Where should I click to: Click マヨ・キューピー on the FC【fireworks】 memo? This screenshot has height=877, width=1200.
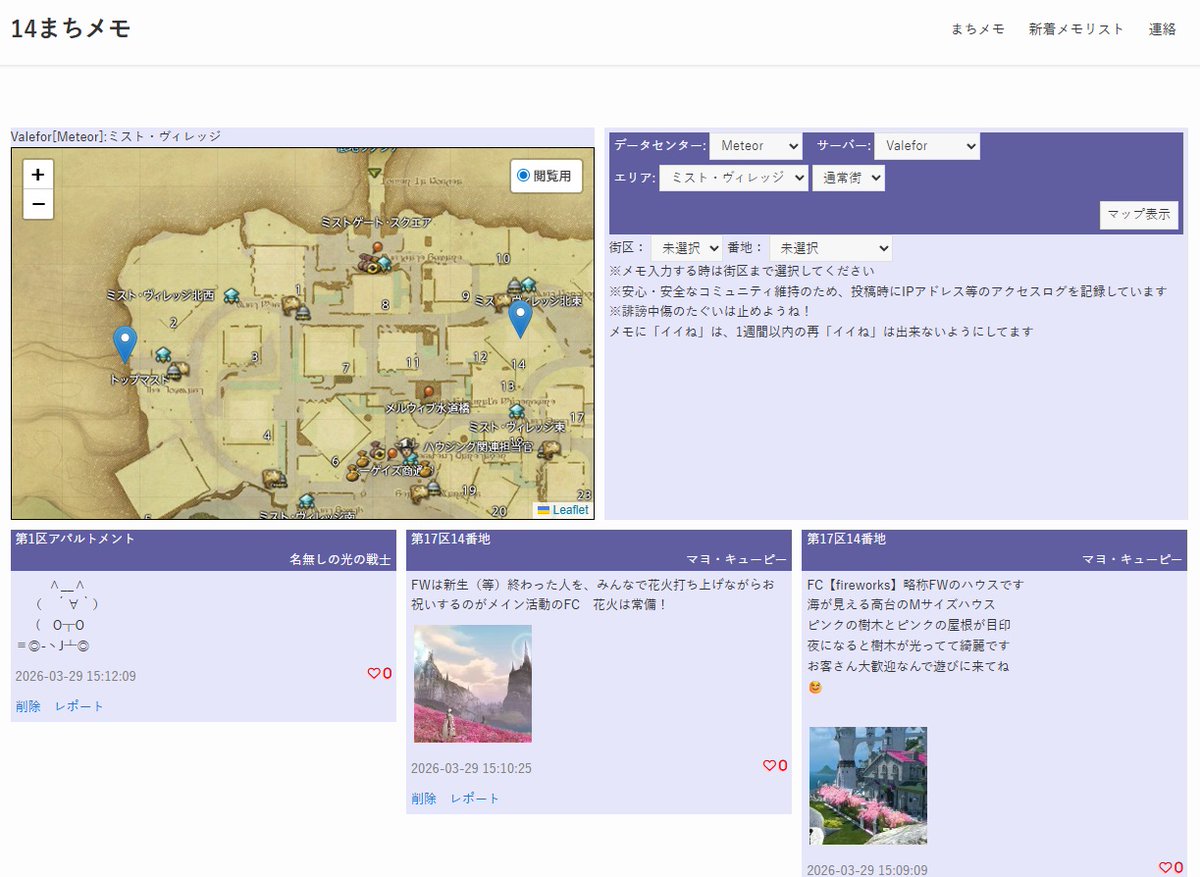click(1133, 559)
